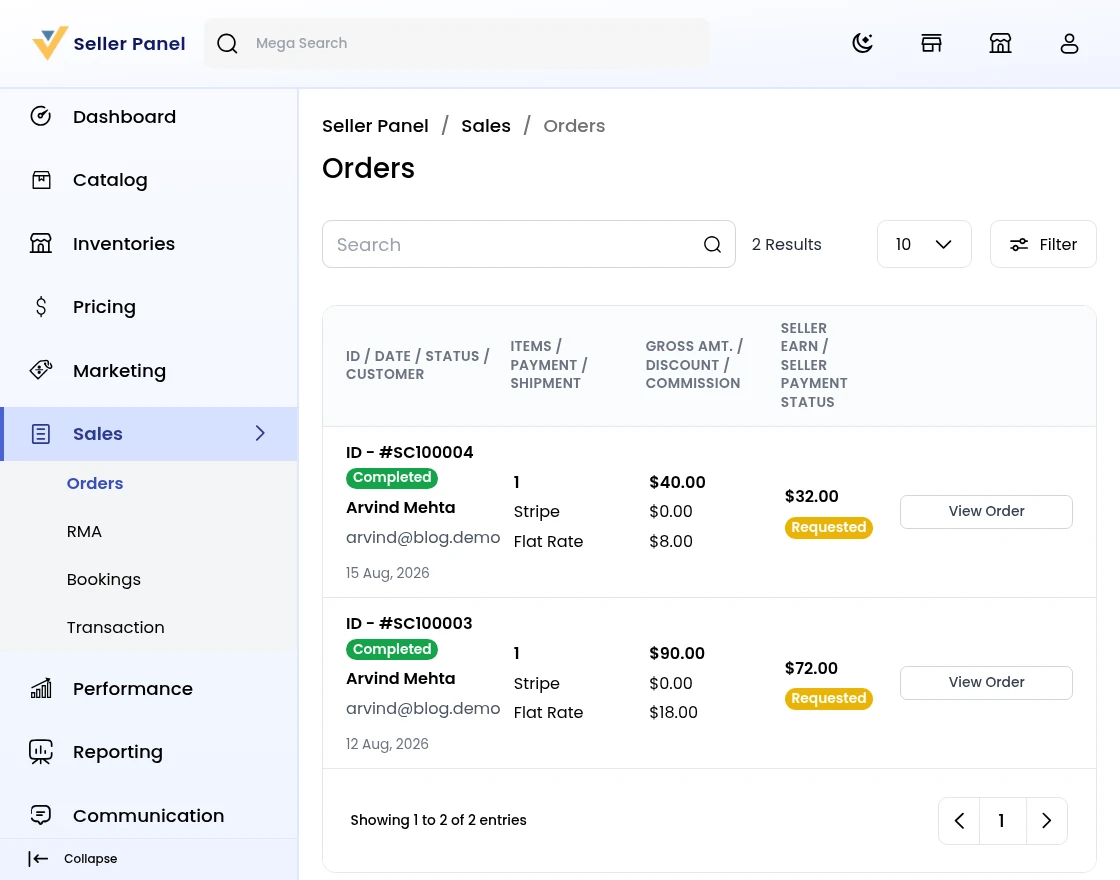This screenshot has height=880, width=1120.
Task: Click gross amount $90.00
Action: click(676, 653)
